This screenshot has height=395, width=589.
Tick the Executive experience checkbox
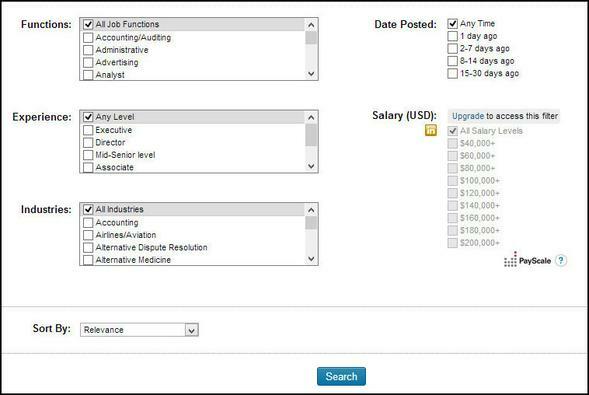88,130
